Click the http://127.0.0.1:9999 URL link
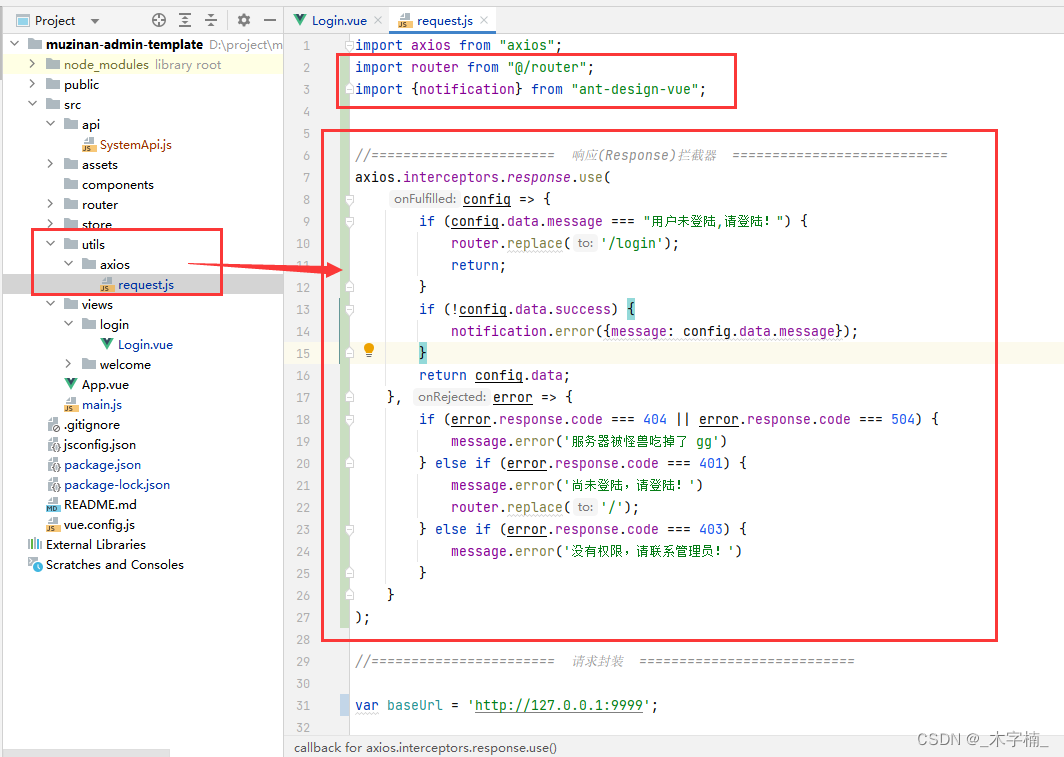 (558, 705)
